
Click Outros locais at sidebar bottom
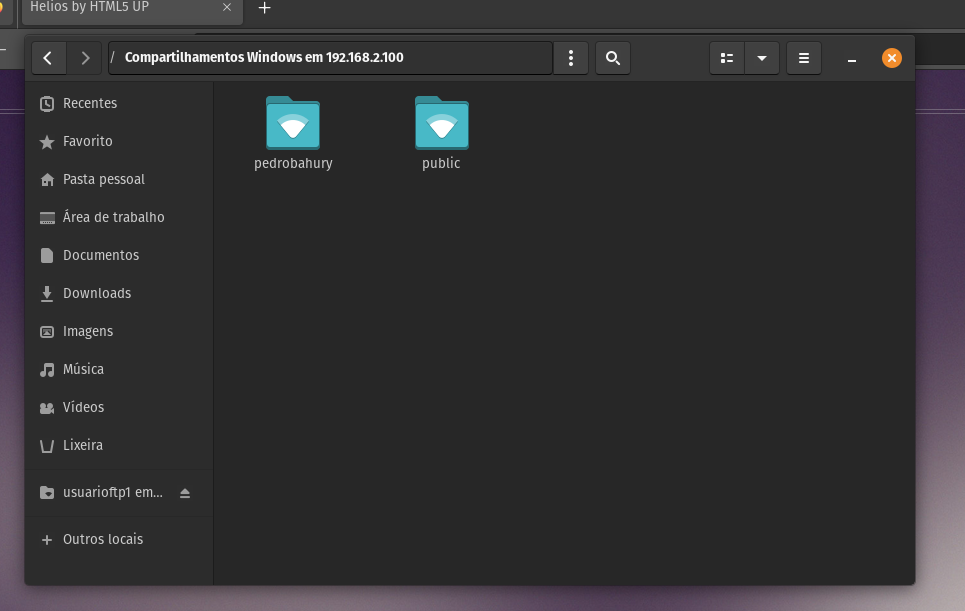pyautogui.click(x=103, y=538)
